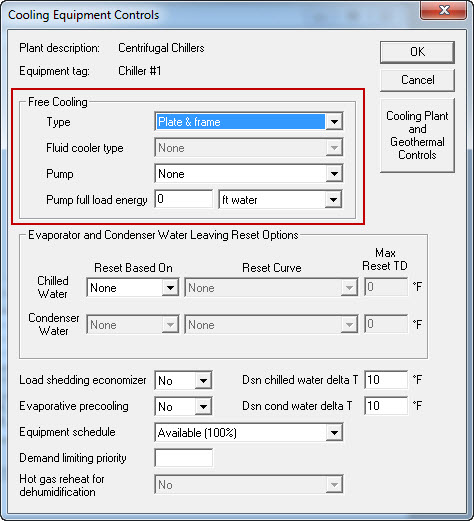474x521 pixels.
Task: Click the Fluid cooler type dropdown
Action: pyautogui.click(x=249, y=148)
